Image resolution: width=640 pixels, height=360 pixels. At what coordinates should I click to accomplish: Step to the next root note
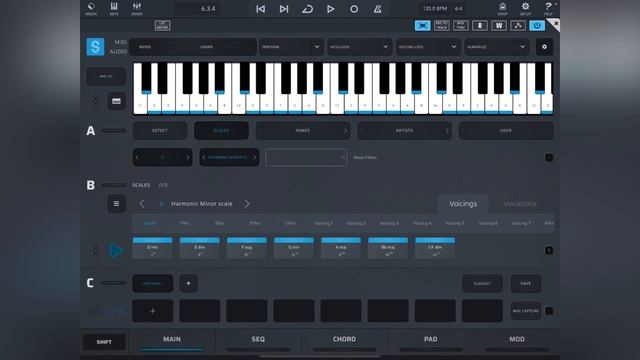(x=188, y=158)
